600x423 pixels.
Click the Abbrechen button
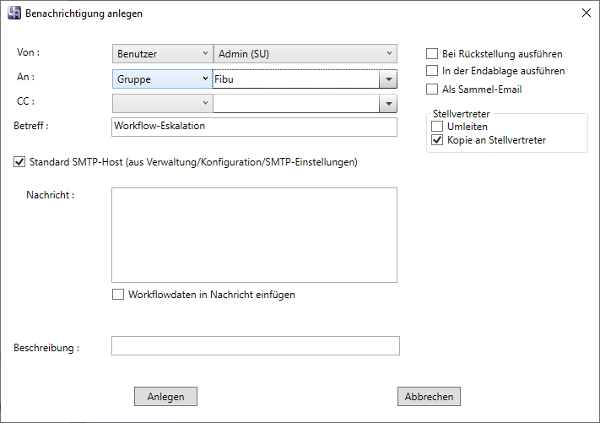(429, 396)
